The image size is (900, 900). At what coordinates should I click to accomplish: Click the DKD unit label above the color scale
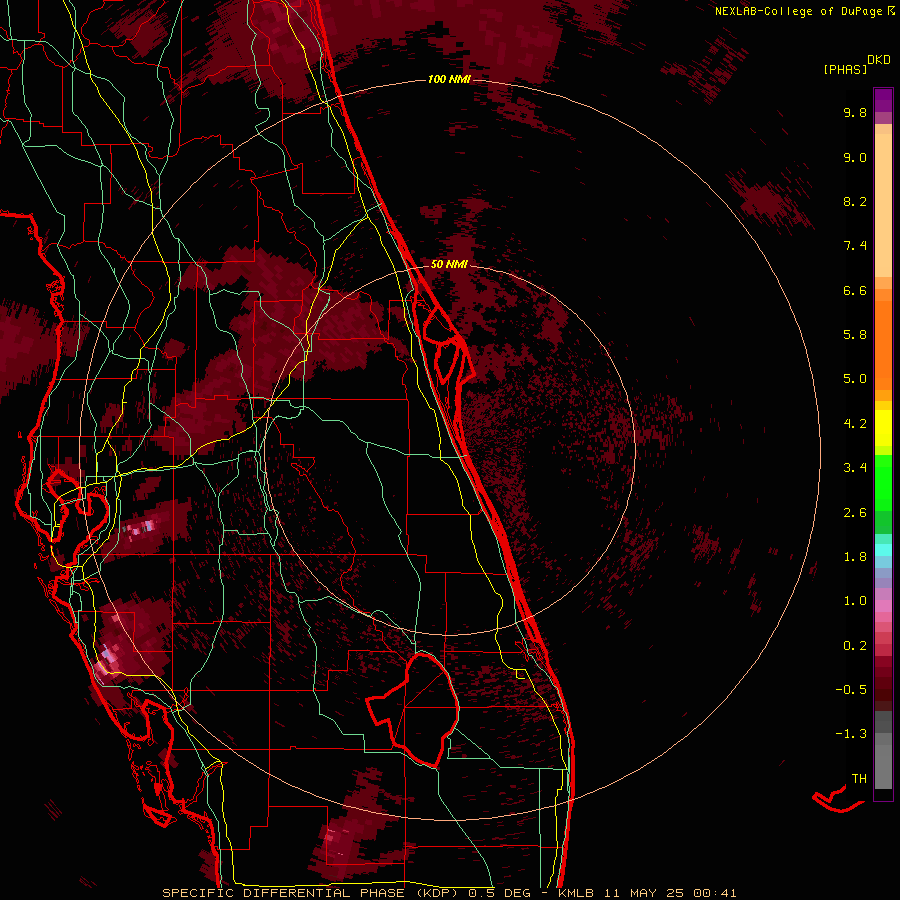[879, 60]
